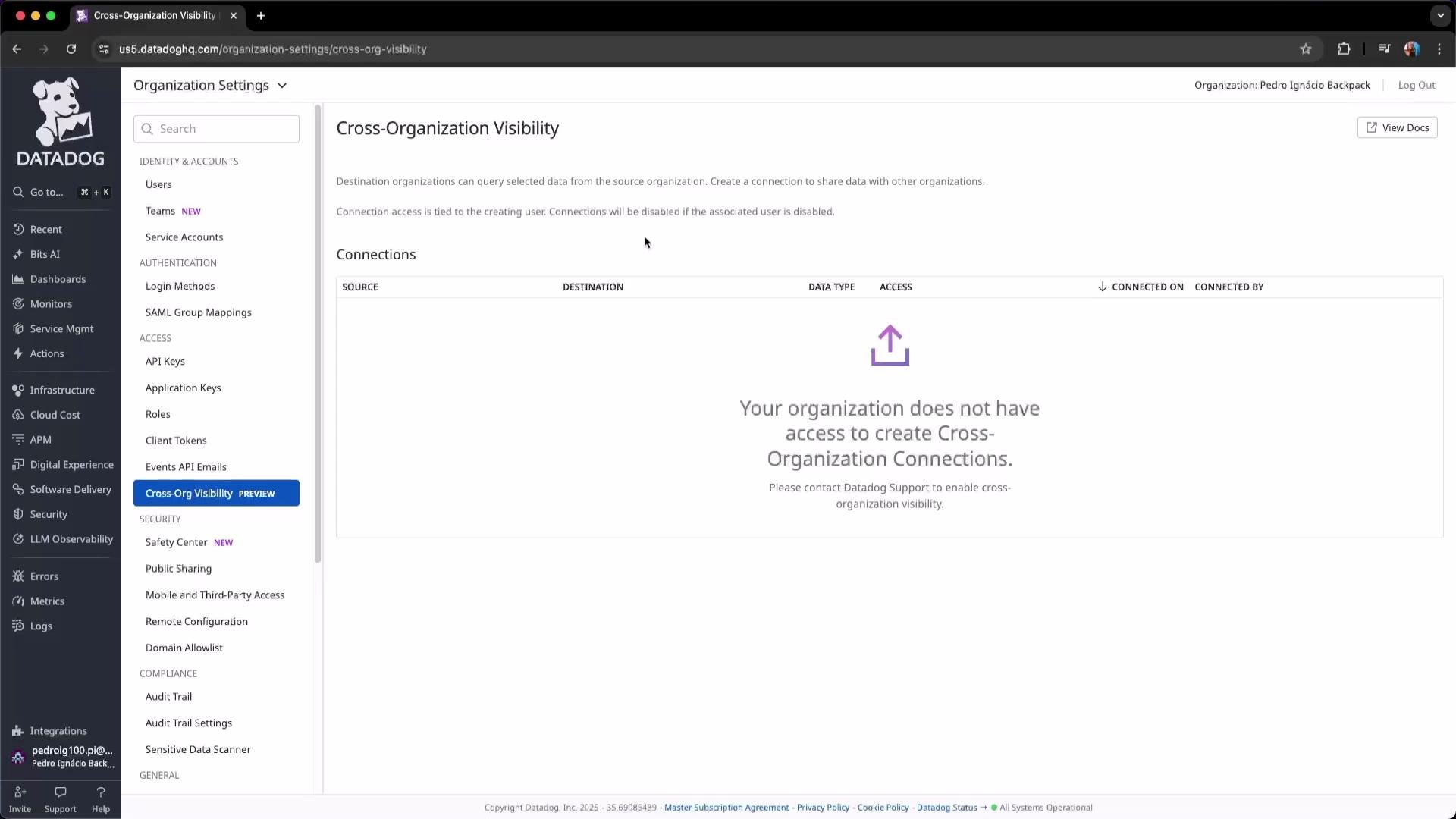The height and width of the screenshot is (819, 1456).
Task: Open a new browser tab
Action: click(261, 15)
